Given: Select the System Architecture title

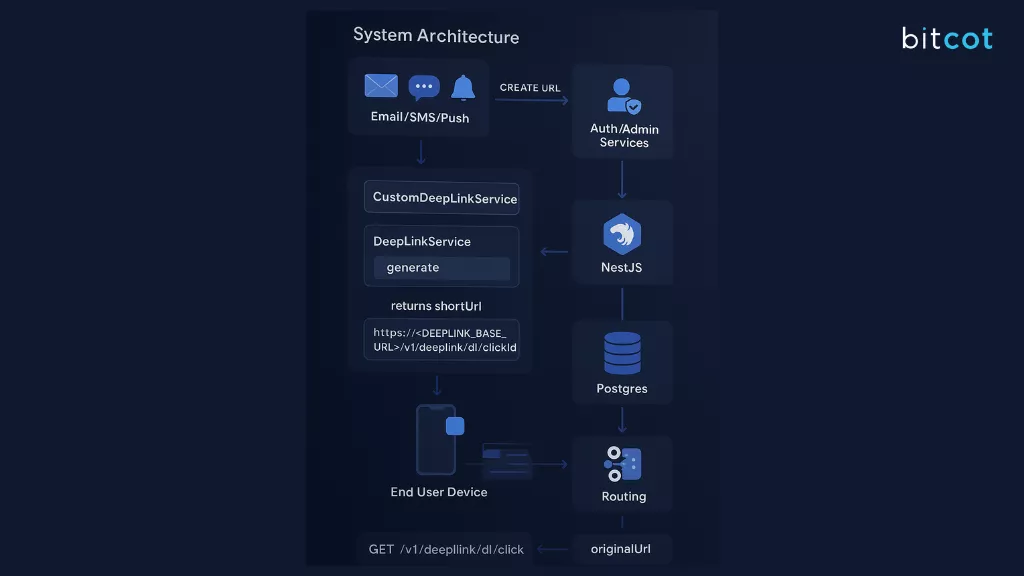Looking at the screenshot, I should click(435, 35).
